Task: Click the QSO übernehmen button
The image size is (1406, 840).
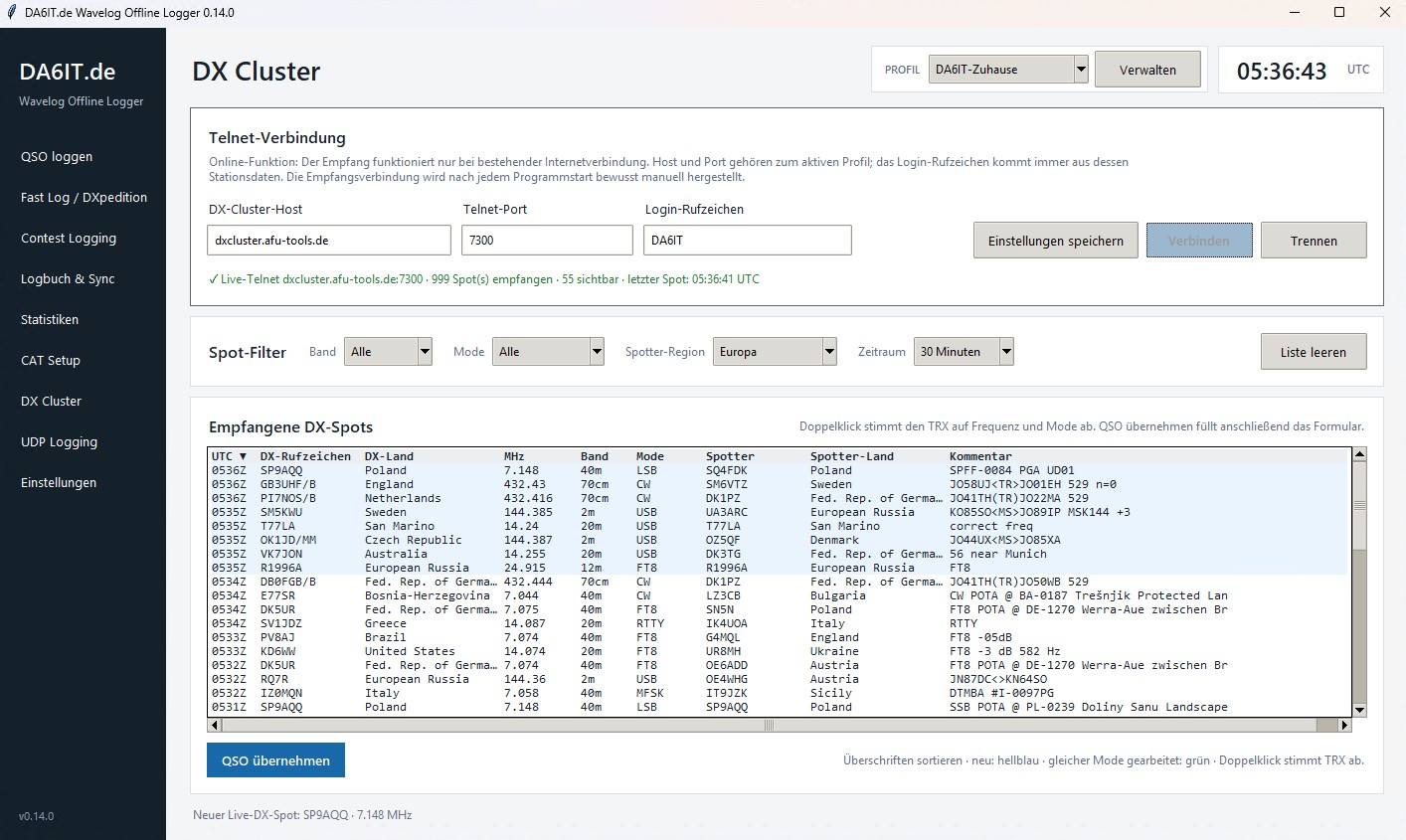Action: click(275, 760)
